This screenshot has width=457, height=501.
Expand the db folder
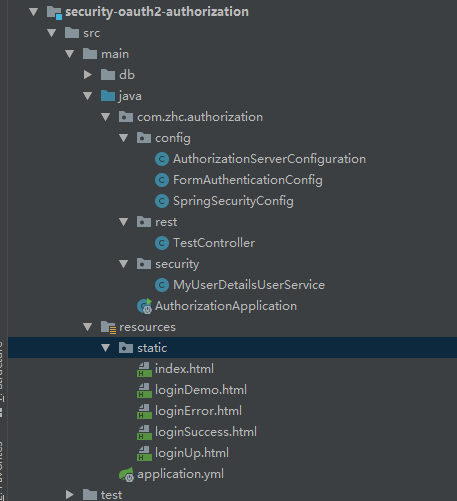pos(88,75)
